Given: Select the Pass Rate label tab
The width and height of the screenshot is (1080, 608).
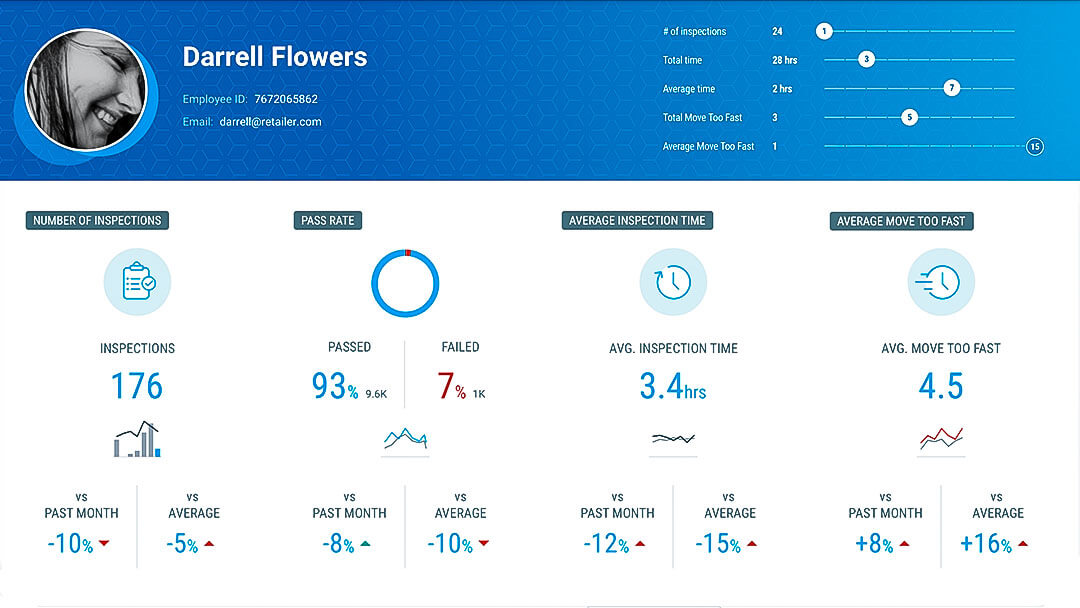Looking at the screenshot, I should point(328,221).
